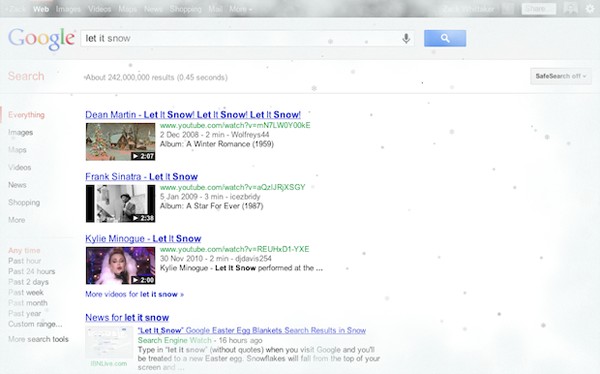
Task: Select Shopping filter in left sidebar
Action: 24,203
